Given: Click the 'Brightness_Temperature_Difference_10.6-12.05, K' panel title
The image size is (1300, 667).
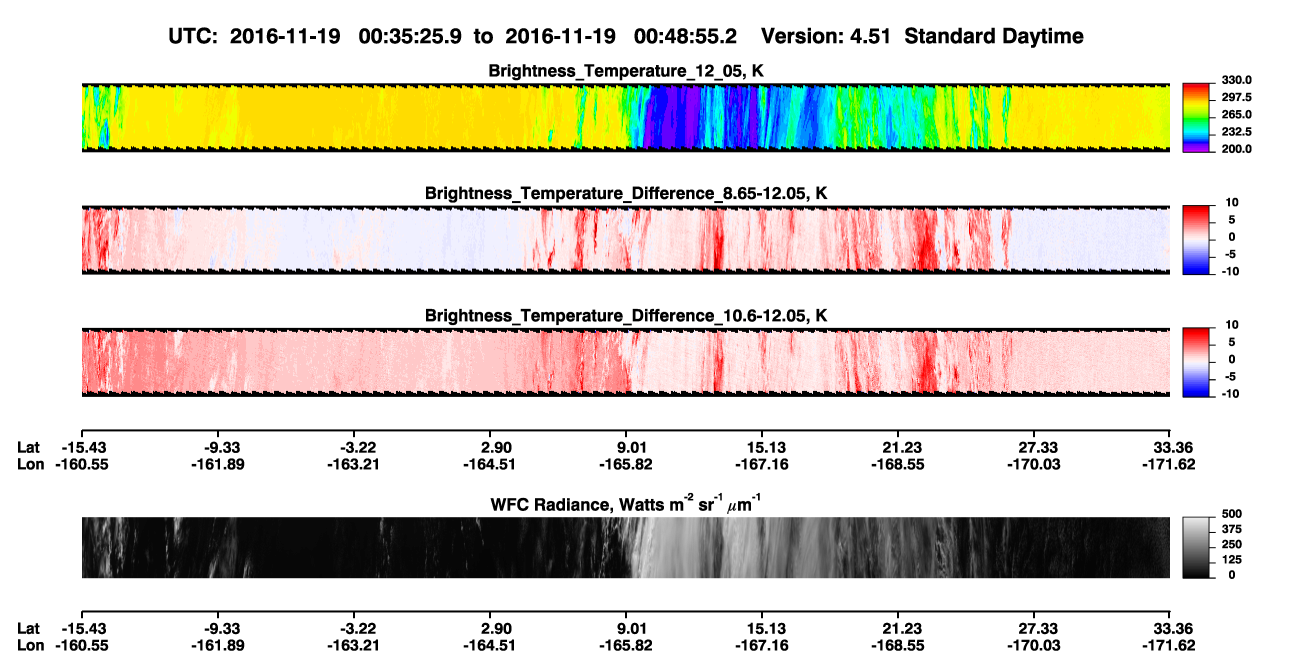Looking at the screenshot, I should [x=626, y=315].
